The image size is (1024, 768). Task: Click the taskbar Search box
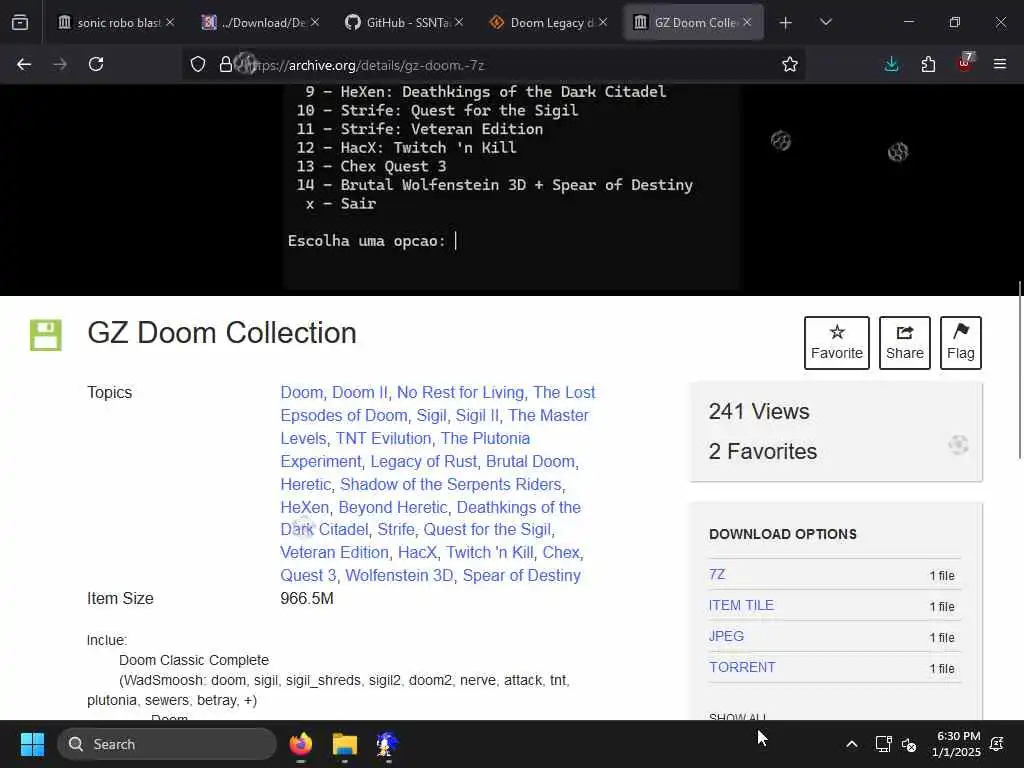pyautogui.click(x=167, y=744)
